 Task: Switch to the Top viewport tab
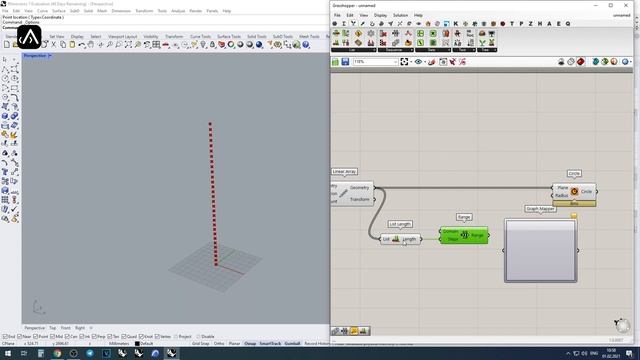pyautogui.click(x=53, y=328)
